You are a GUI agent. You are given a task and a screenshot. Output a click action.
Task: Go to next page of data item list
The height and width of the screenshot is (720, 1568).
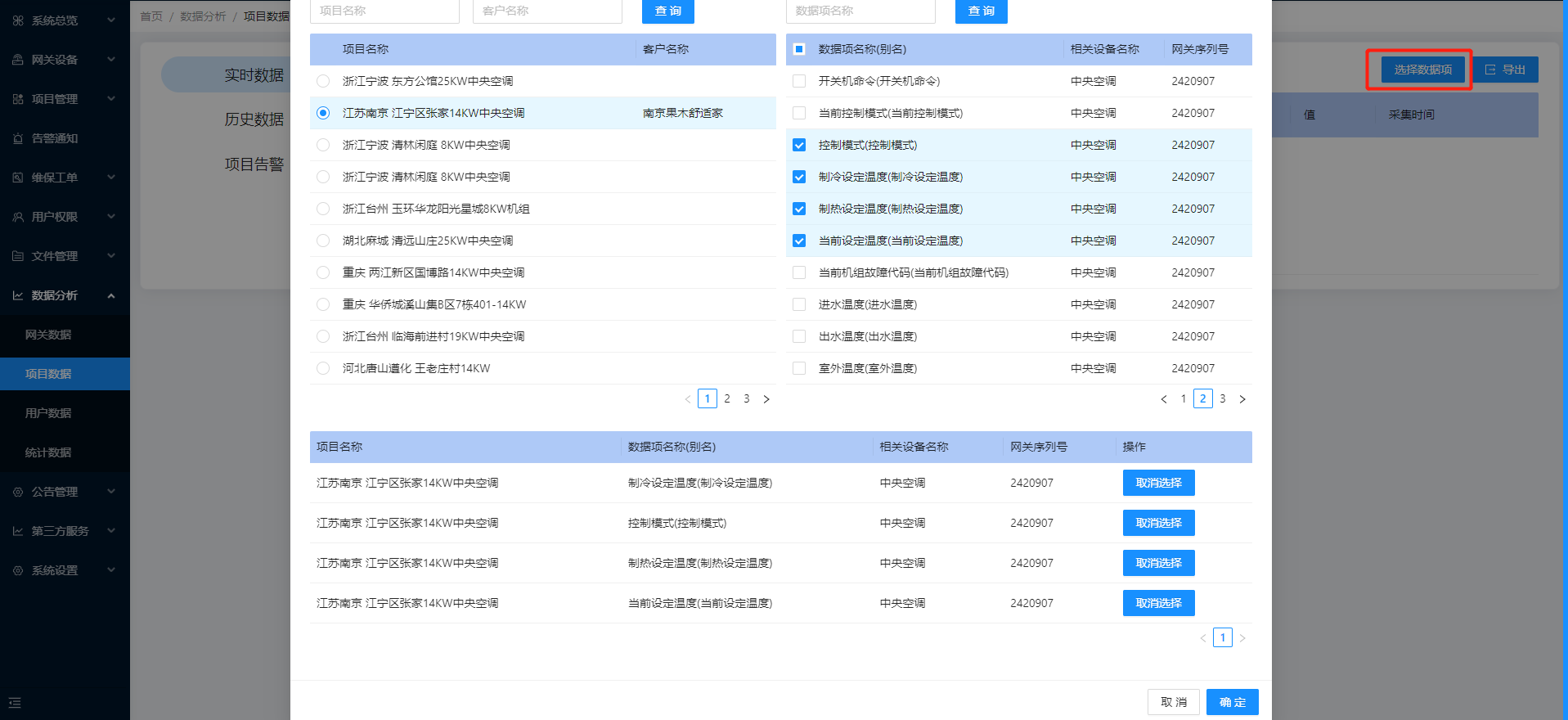(1242, 399)
